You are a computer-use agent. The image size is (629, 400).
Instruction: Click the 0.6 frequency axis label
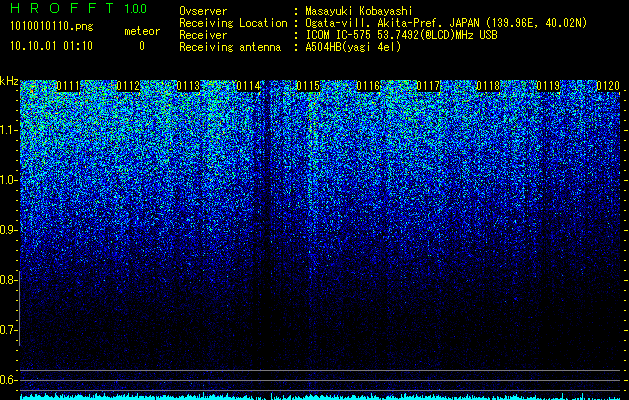click(8, 380)
